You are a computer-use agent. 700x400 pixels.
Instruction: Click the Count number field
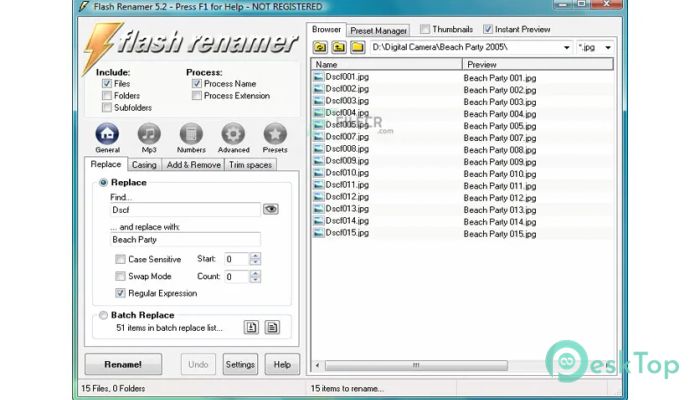click(x=237, y=276)
